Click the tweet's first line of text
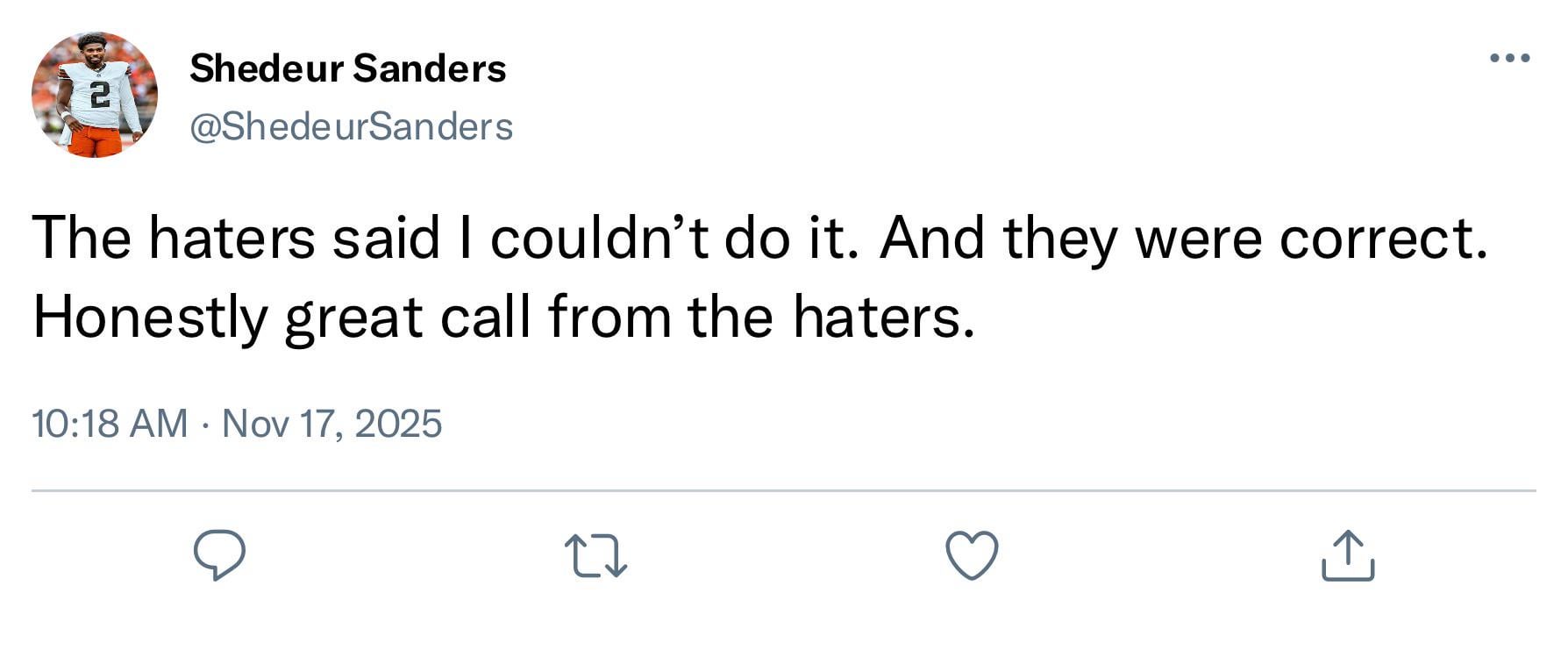This screenshot has width=1568, height=650. 759,238
